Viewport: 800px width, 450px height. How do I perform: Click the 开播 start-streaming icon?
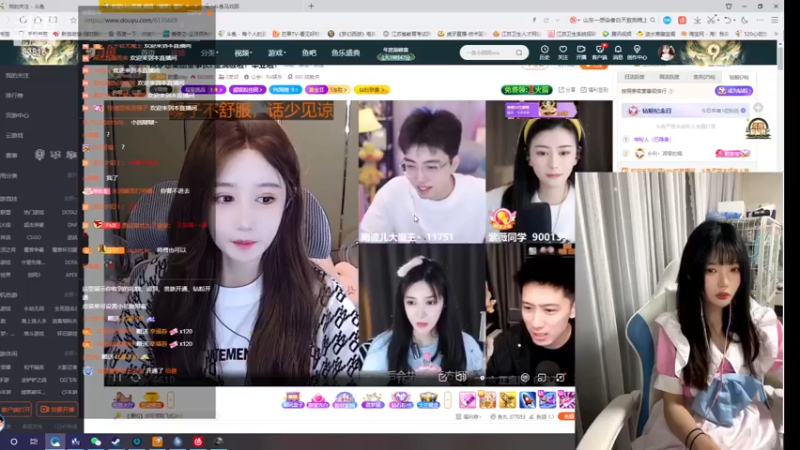point(581,52)
